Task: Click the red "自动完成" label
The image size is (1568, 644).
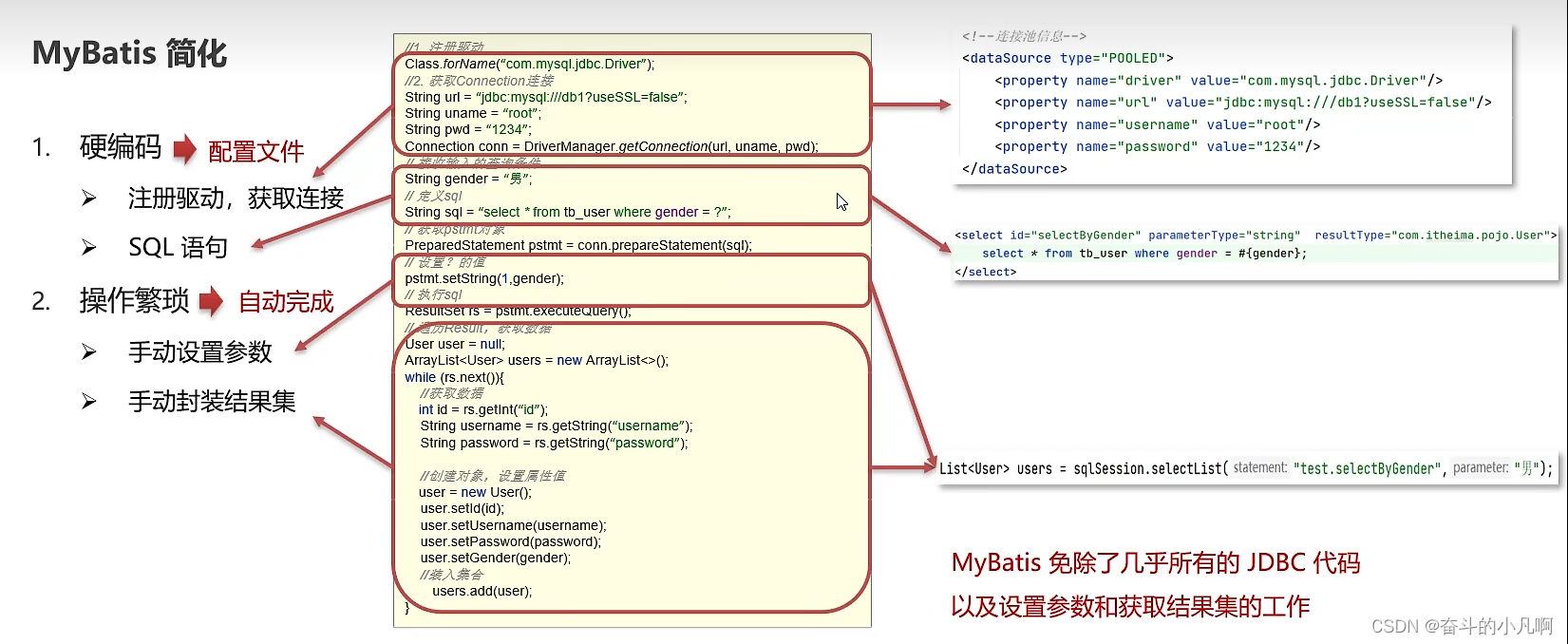Action: coord(286,302)
